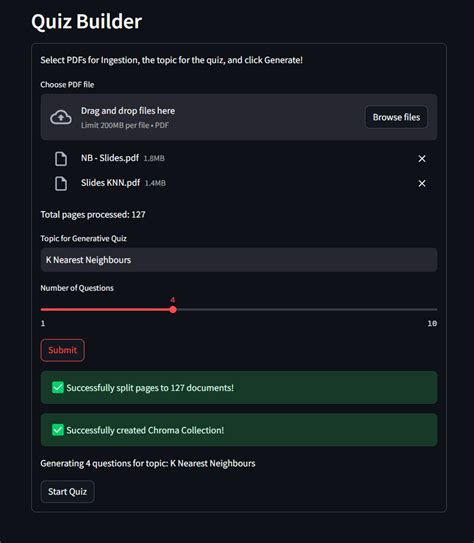Click the cloud upload icon
This screenshot has height=543, width=474.
pyautogui.click(x=61, y=117)
